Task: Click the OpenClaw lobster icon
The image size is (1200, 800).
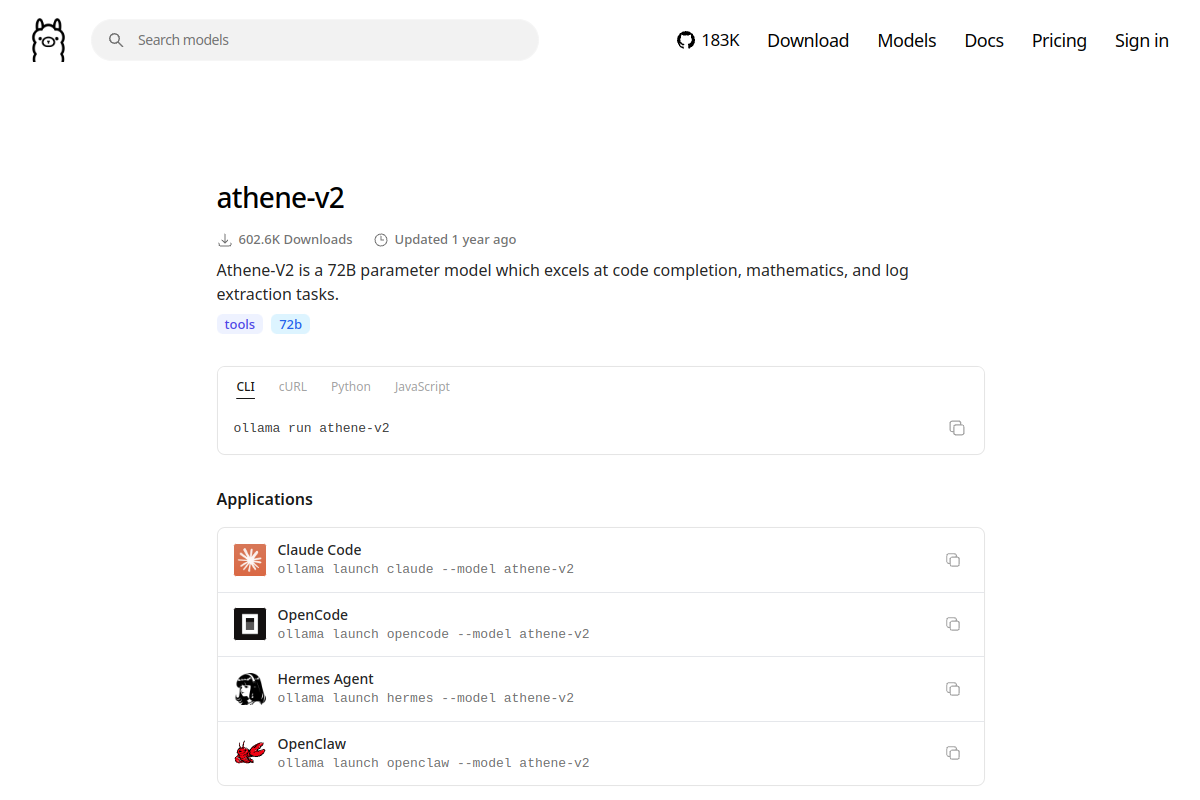Action: pos(250,753)
